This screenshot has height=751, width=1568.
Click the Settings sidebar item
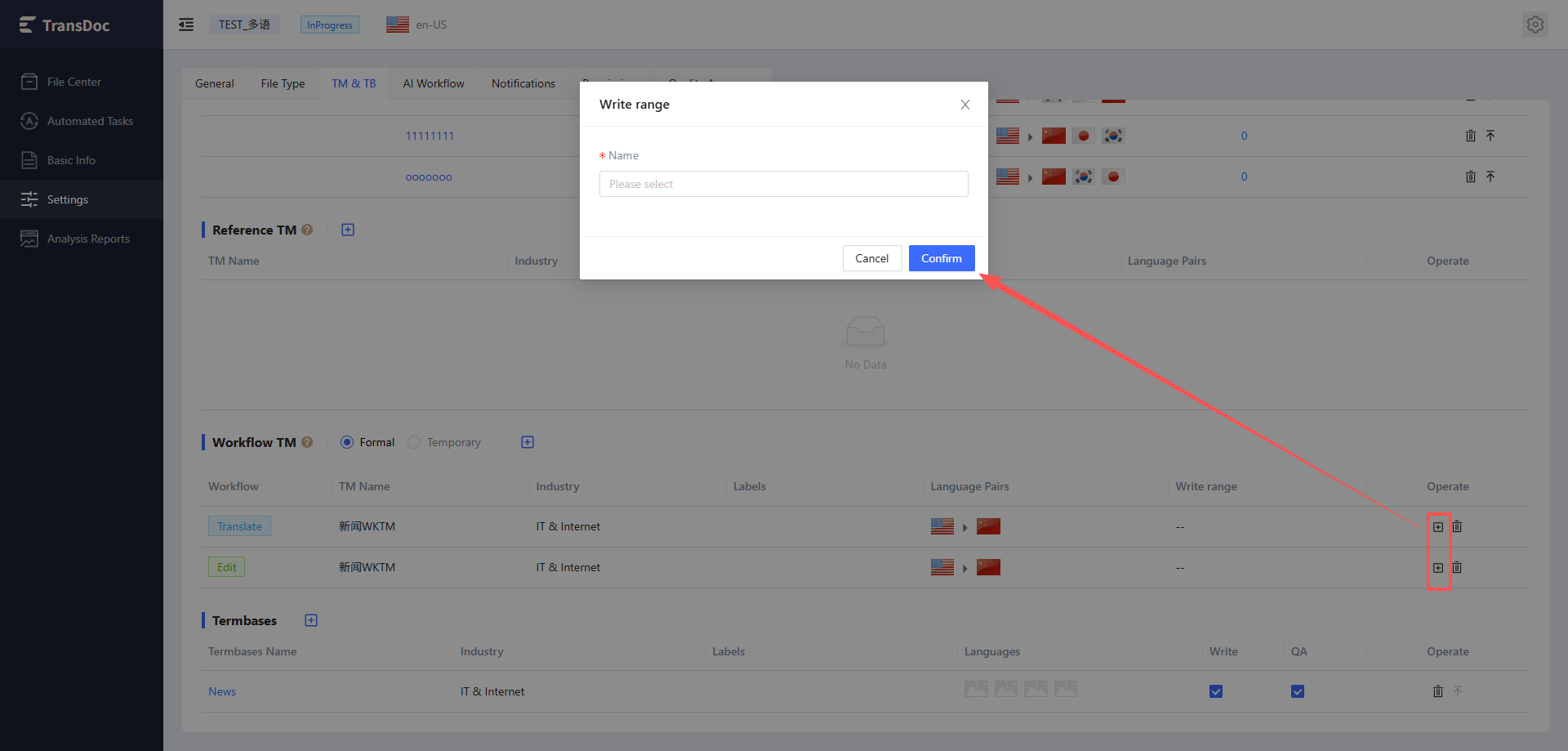(x=82, y=199)
